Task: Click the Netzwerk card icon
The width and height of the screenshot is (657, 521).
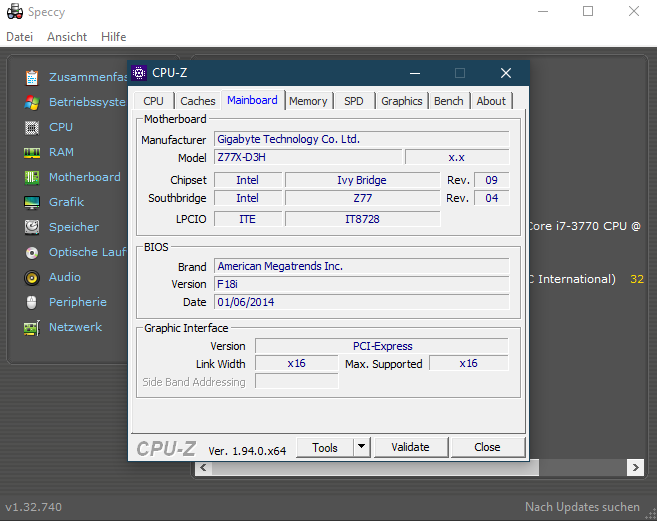Action: (32, 327)
